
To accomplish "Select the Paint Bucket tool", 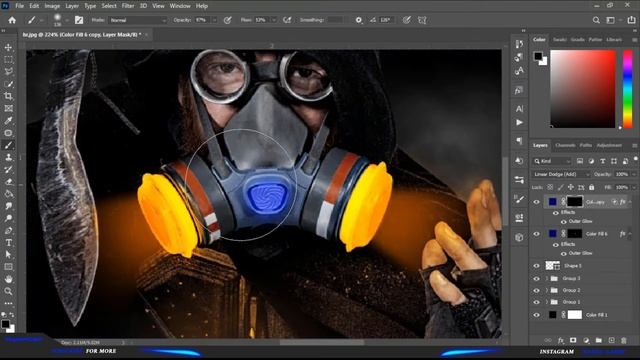I will tap(8, 194).
